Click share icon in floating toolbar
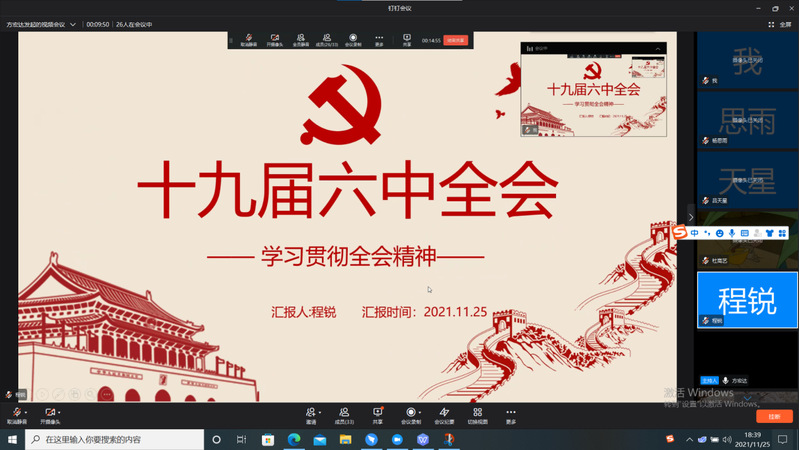Screen dimensions: 799x450 [x=407, y=40]
